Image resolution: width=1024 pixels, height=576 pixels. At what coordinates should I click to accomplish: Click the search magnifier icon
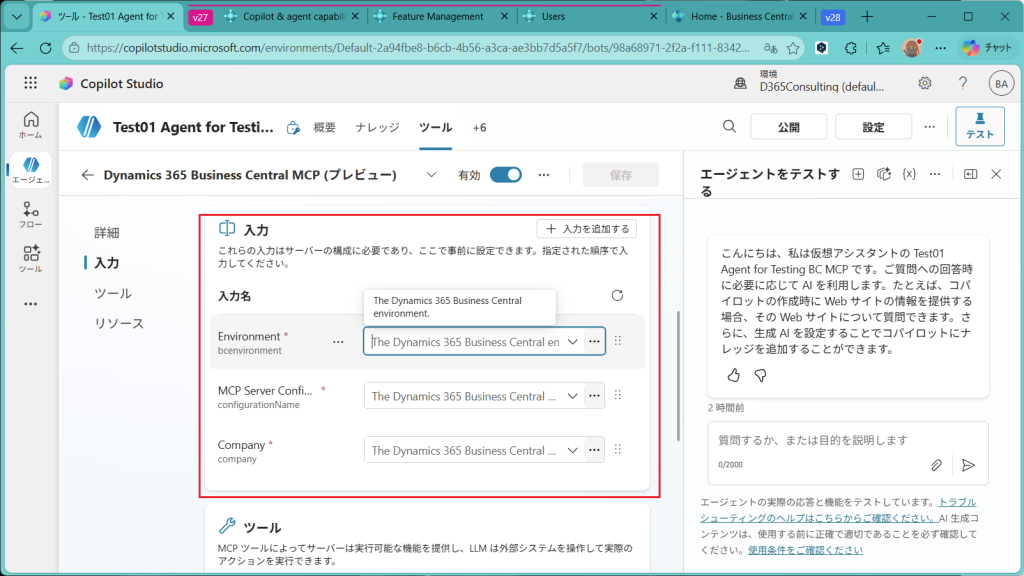[x=730, y=126]
